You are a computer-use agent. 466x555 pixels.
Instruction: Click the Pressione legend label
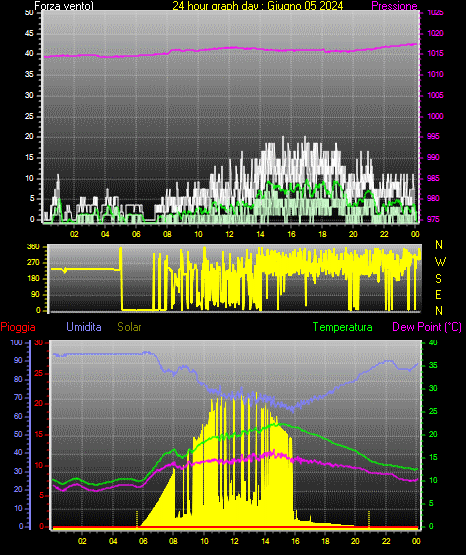394,6
